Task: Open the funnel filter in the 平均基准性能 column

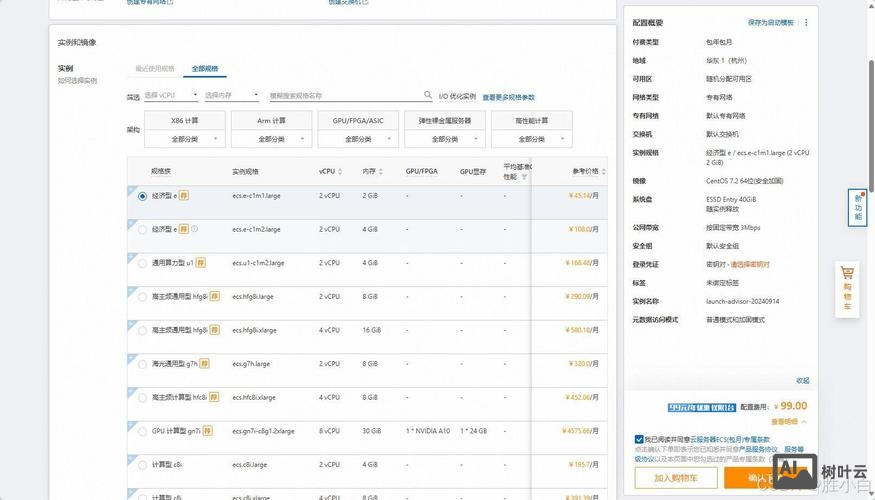Action: click(x=524, y=177)
